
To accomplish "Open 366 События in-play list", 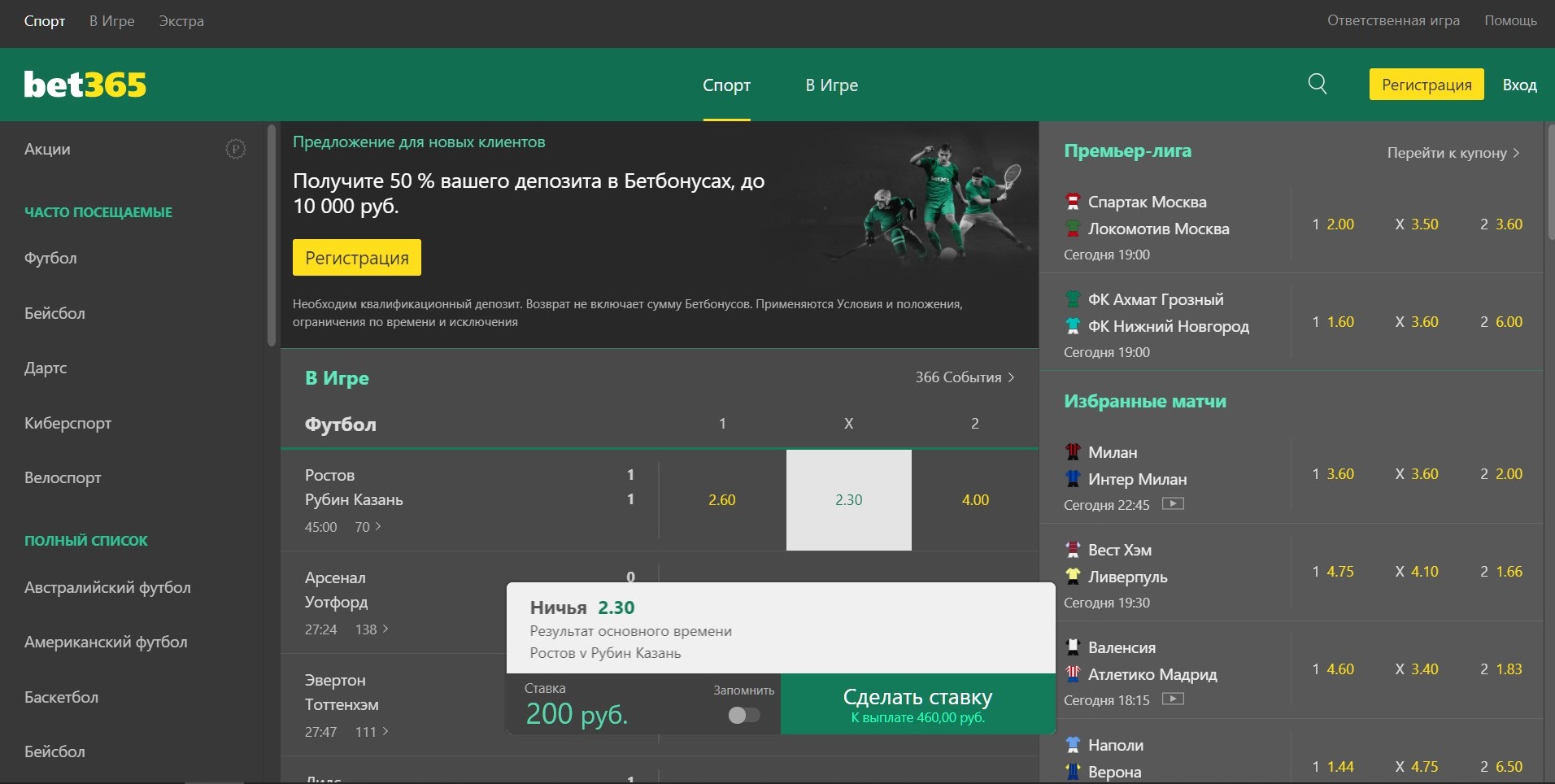I will point(965,377).
